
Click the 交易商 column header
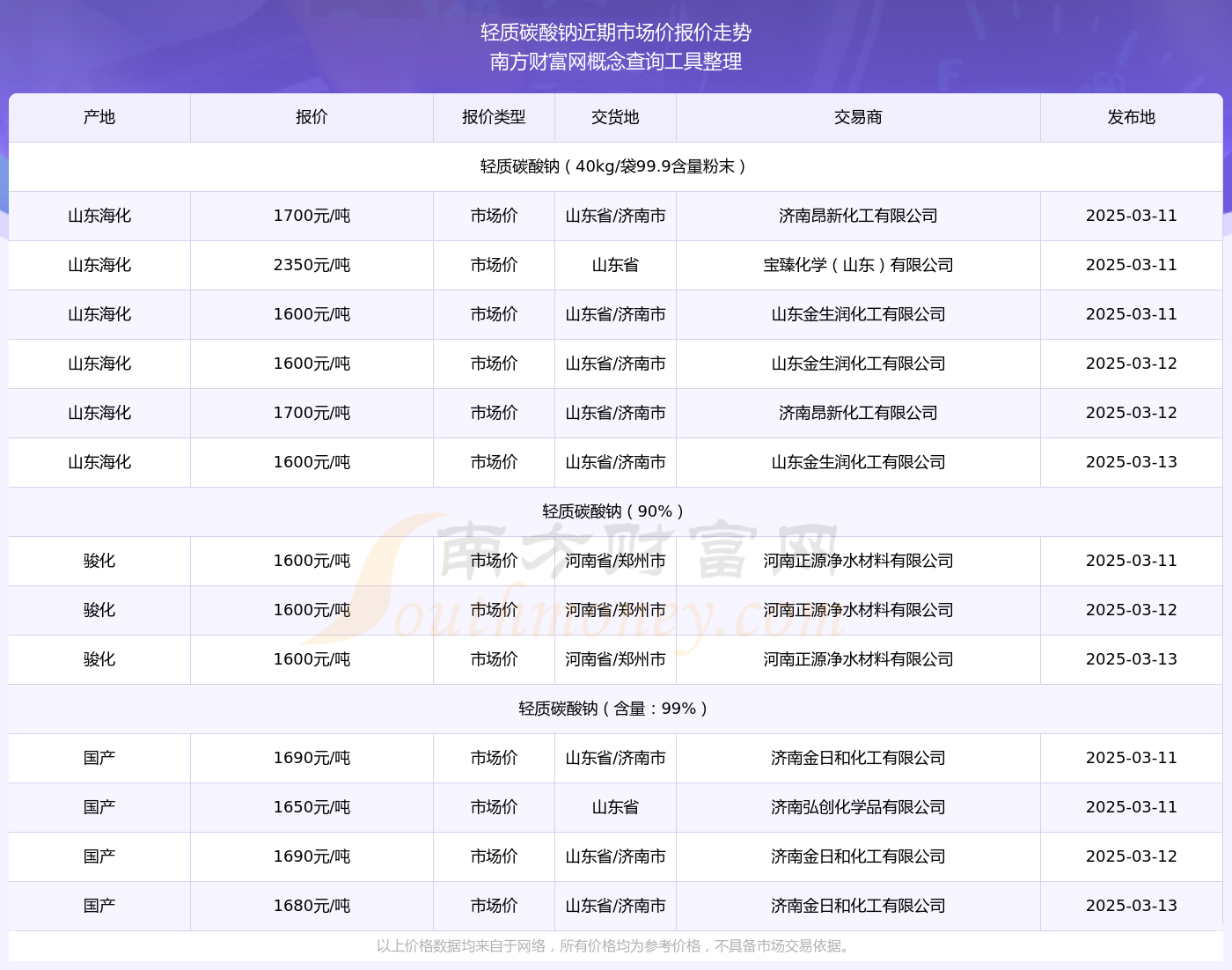point(858,117)
